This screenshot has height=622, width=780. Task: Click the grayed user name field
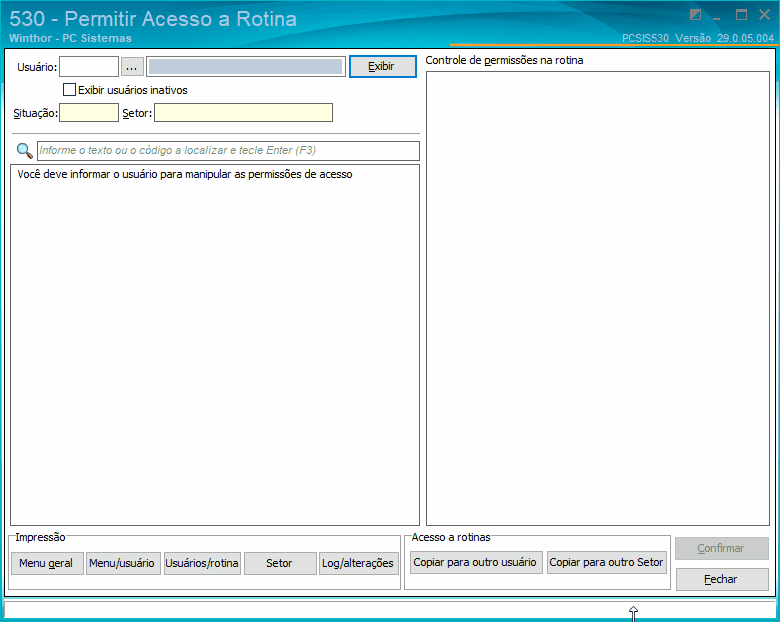point(246,67)
